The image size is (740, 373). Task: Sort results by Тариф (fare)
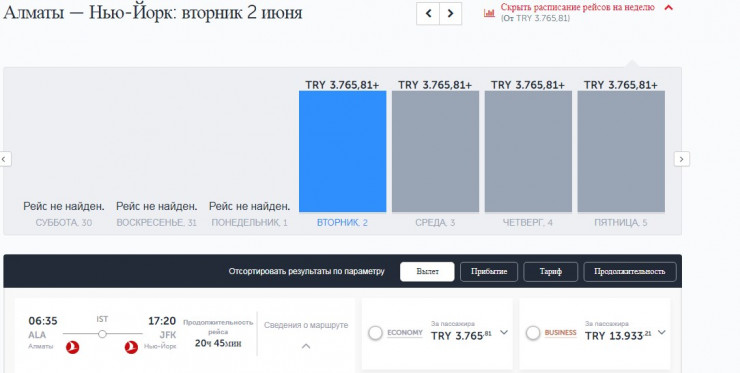pyautogui.click(x=550, y=272)
